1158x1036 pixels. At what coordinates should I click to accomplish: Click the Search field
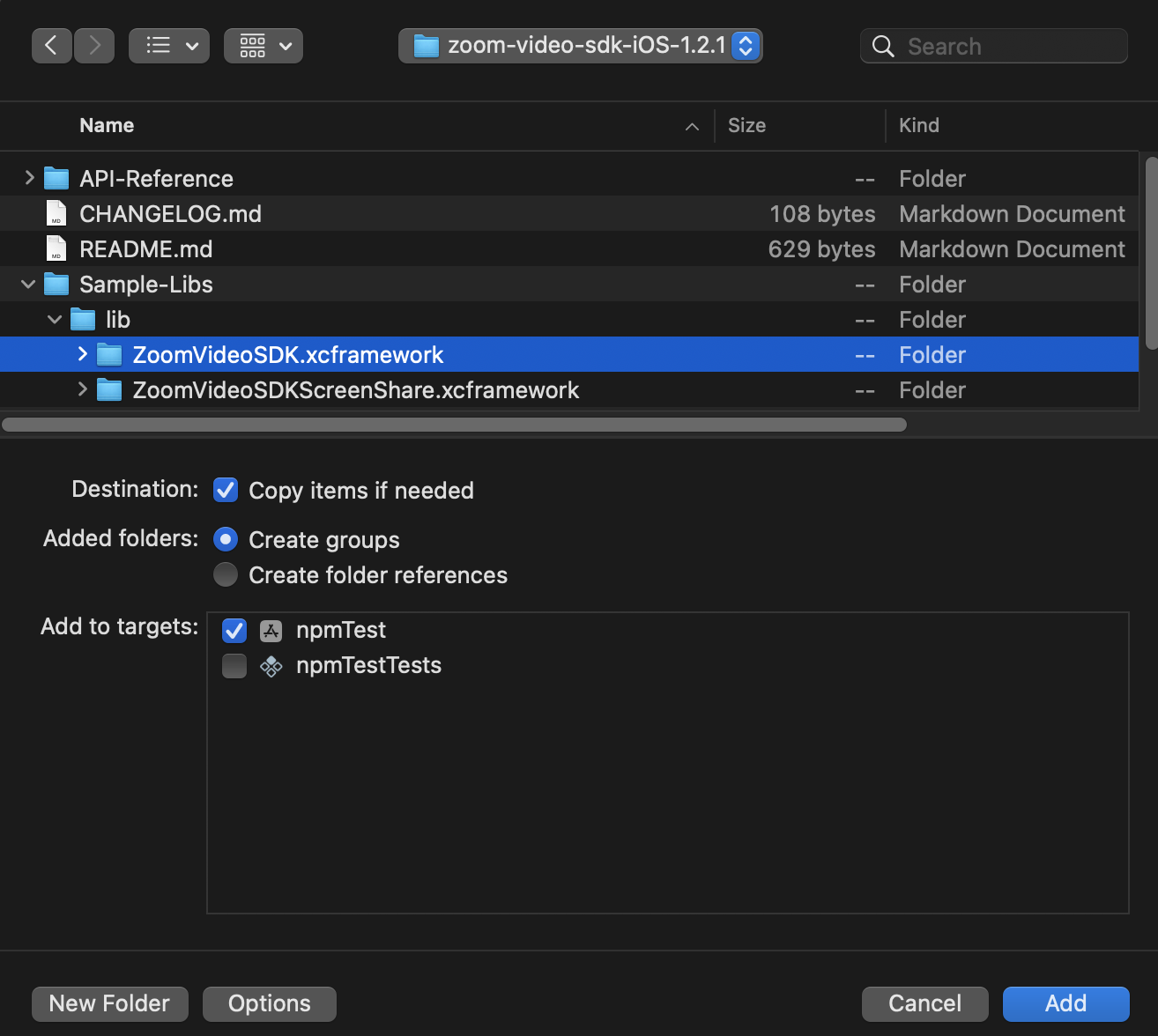click(x=994, y=46)
